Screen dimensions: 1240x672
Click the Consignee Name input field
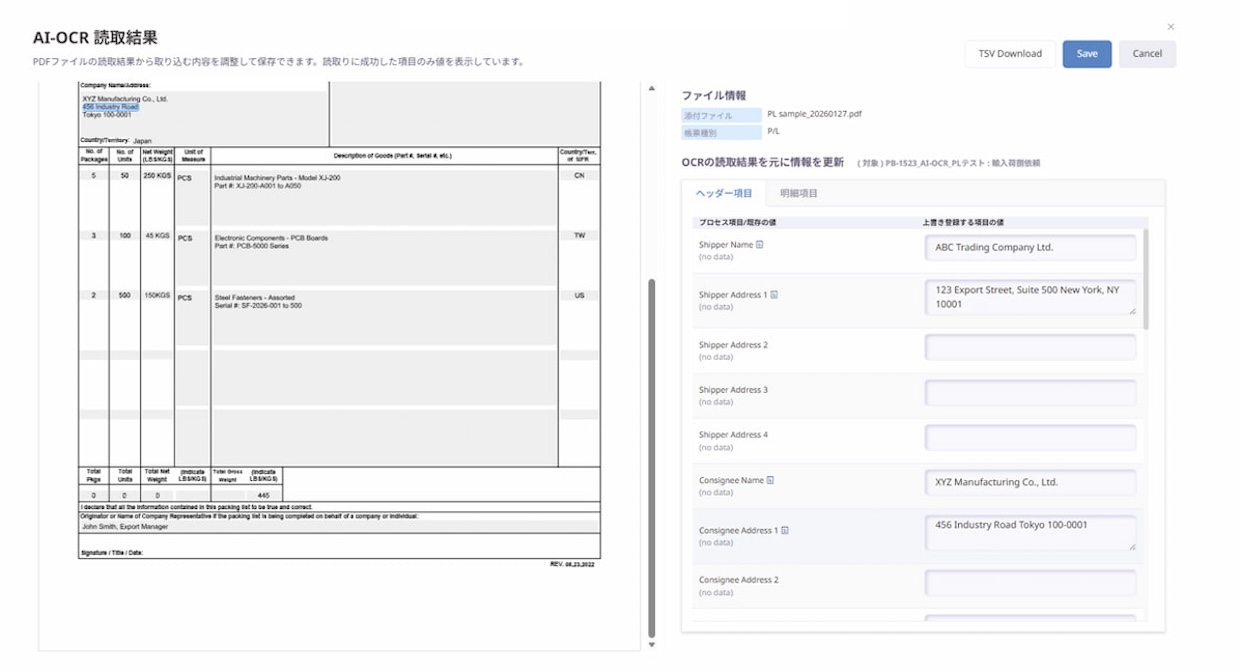pyautogui.click(x=1030, y=482)
